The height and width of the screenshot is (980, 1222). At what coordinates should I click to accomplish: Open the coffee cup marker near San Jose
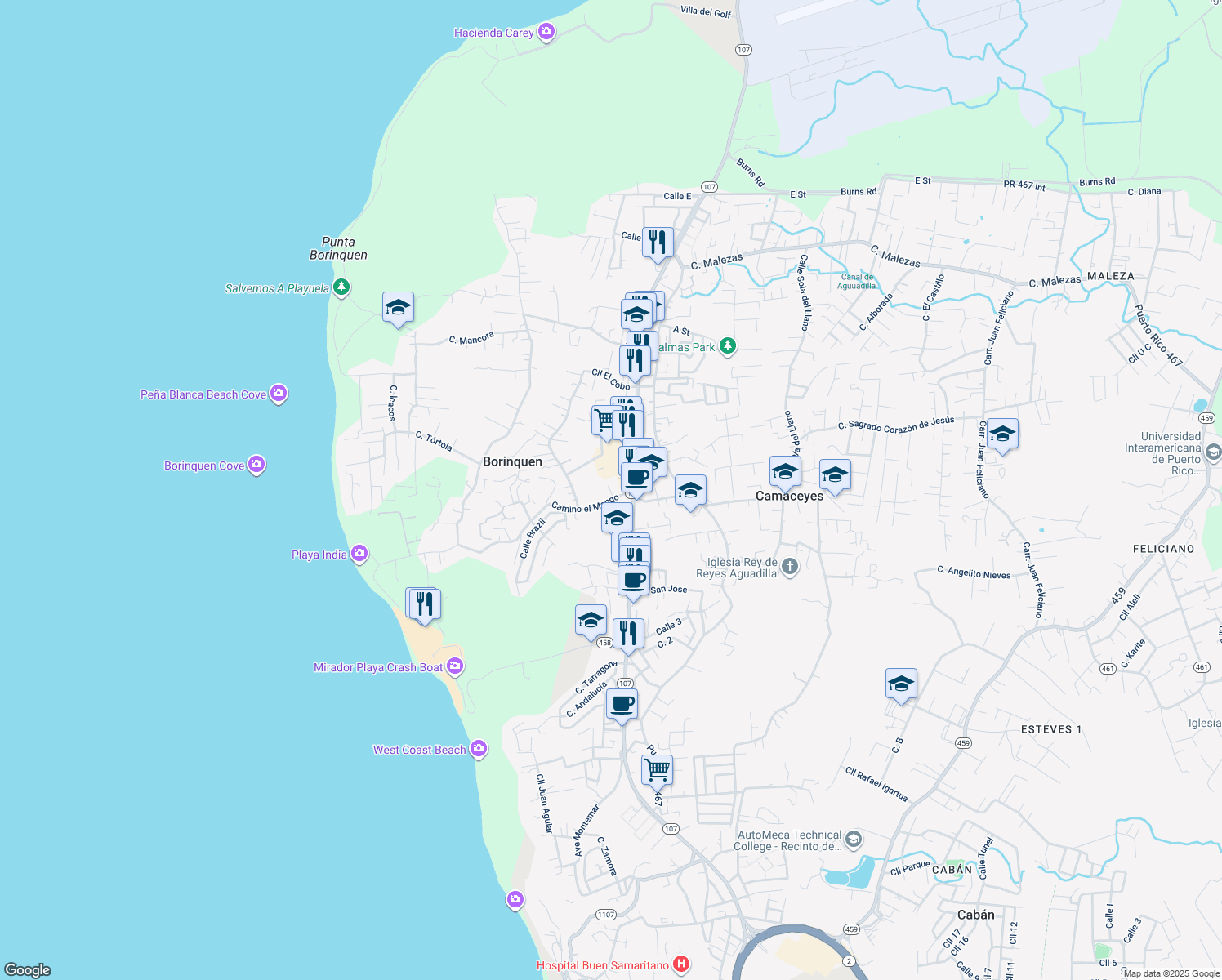633,581
